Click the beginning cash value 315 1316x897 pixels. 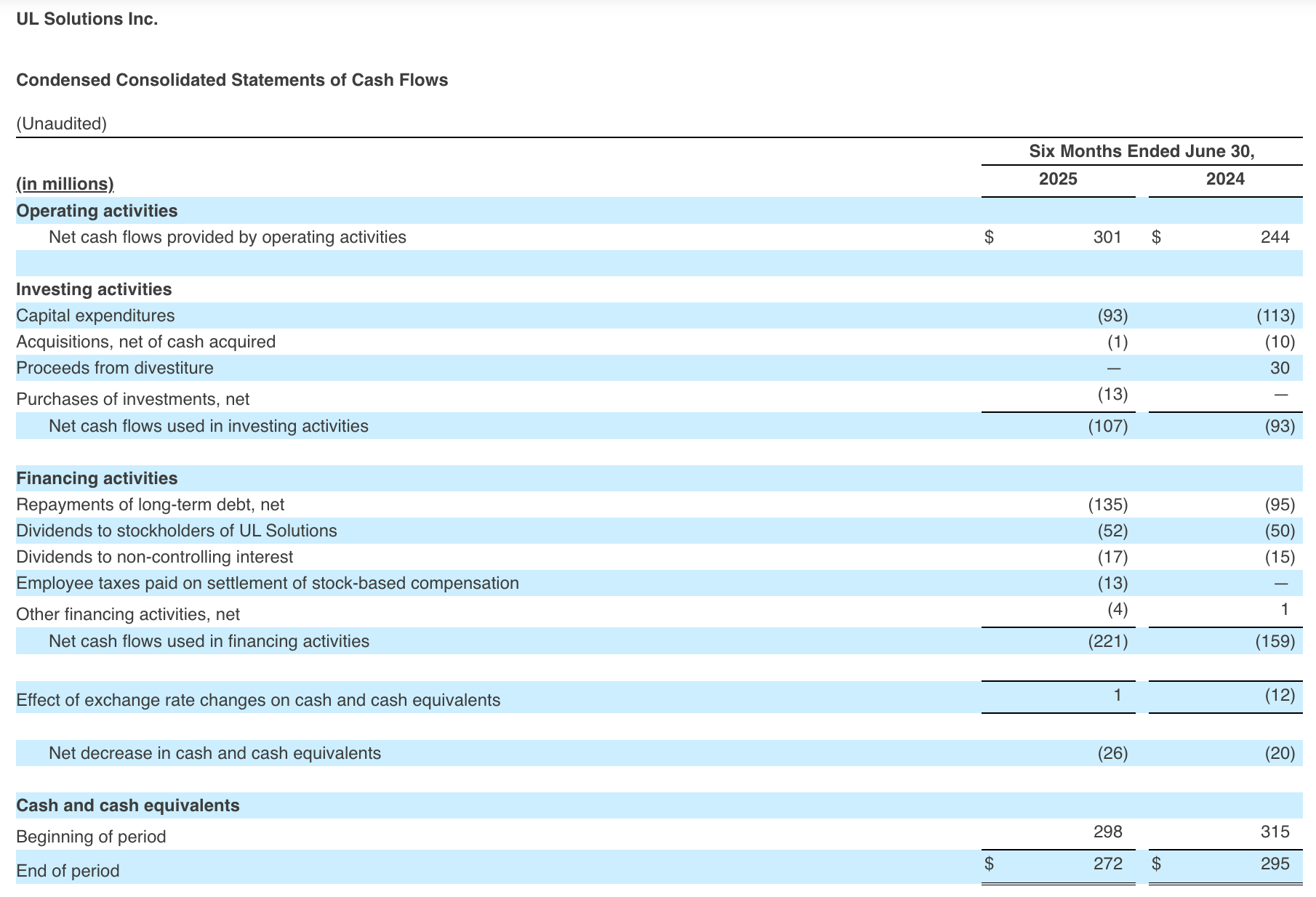[1275, 832]
